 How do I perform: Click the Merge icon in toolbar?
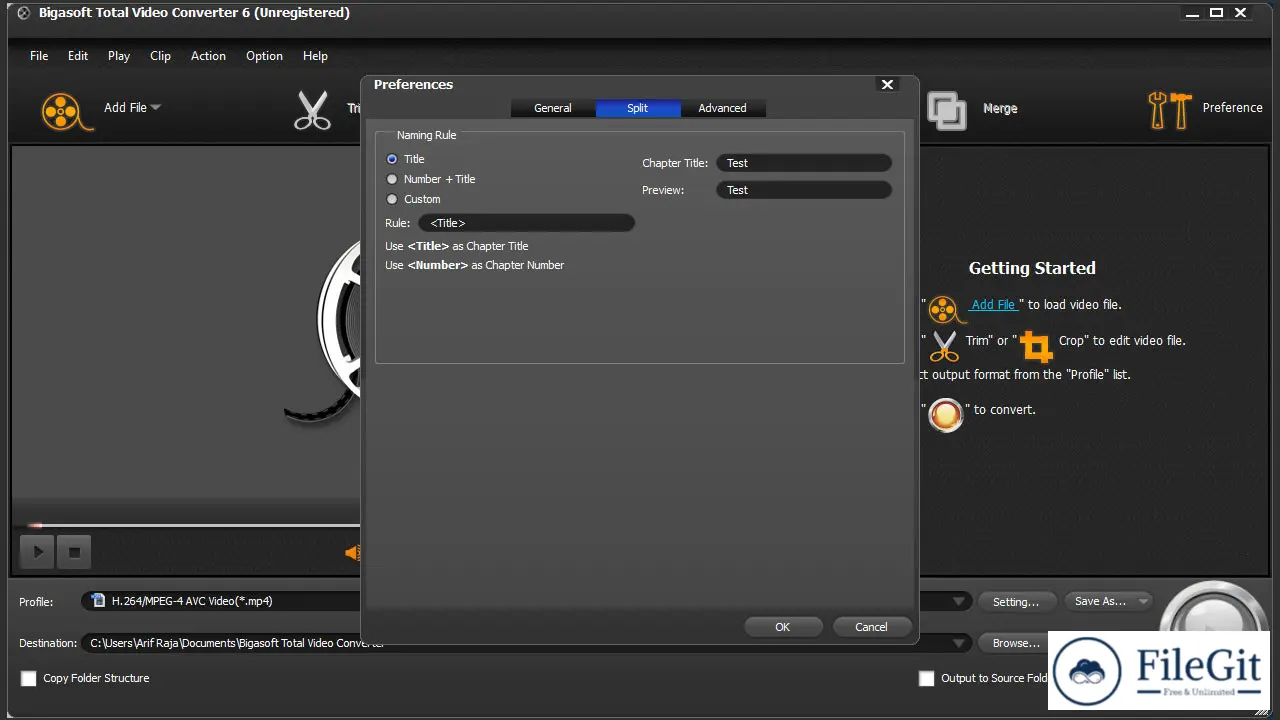pyautogui.click(x=946, y=110)
